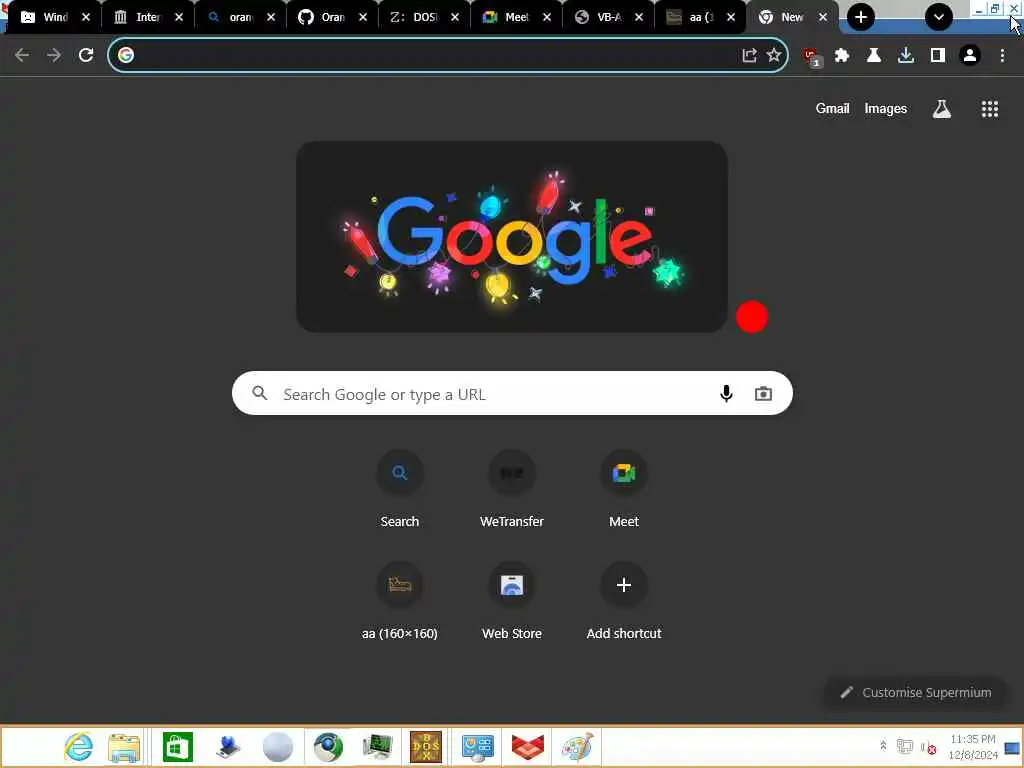The height and width of the screenshot is (768, 1024).
Task: Open the Images link
Action: (886, 109)
